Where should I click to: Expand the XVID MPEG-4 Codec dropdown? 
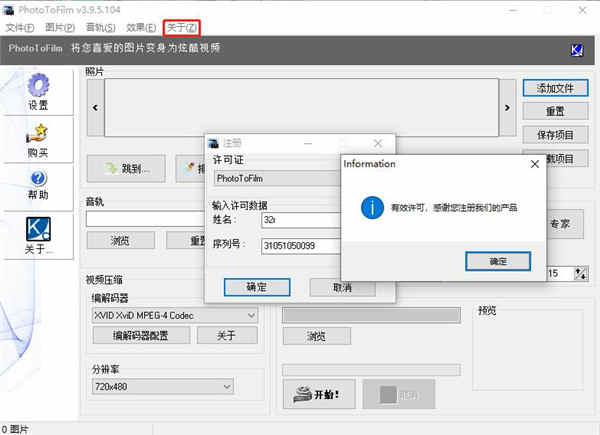(x=251, y=316)
